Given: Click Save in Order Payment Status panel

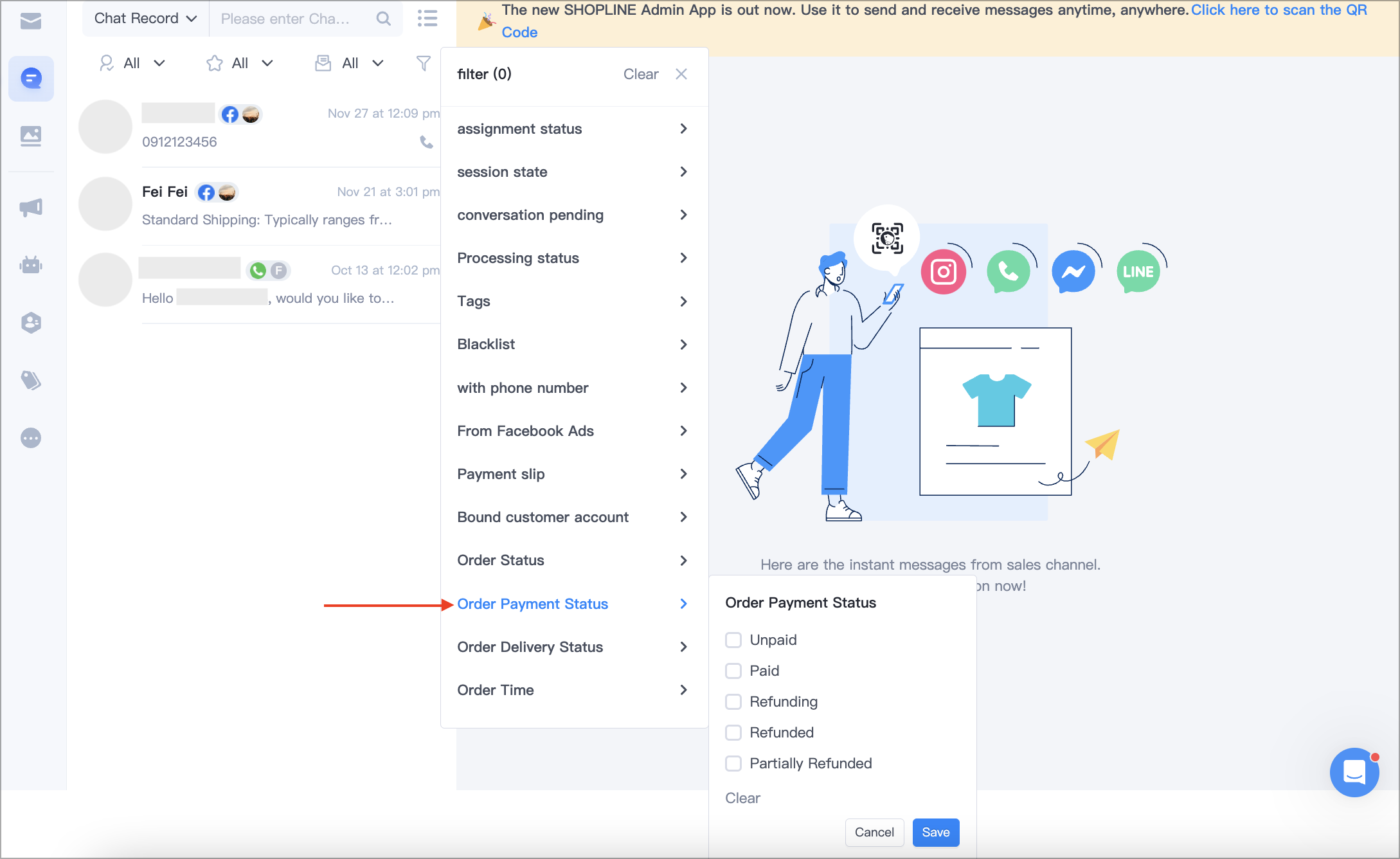Looking at the screenshot, I should [936, 832].
